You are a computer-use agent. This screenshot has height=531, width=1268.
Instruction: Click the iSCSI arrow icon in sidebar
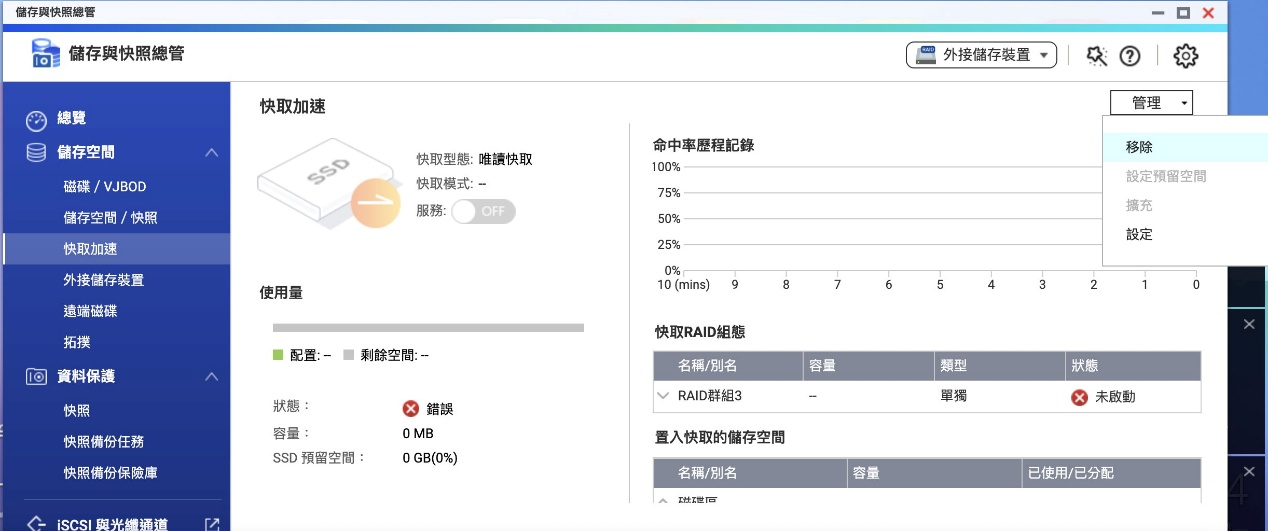click(36, 523)
